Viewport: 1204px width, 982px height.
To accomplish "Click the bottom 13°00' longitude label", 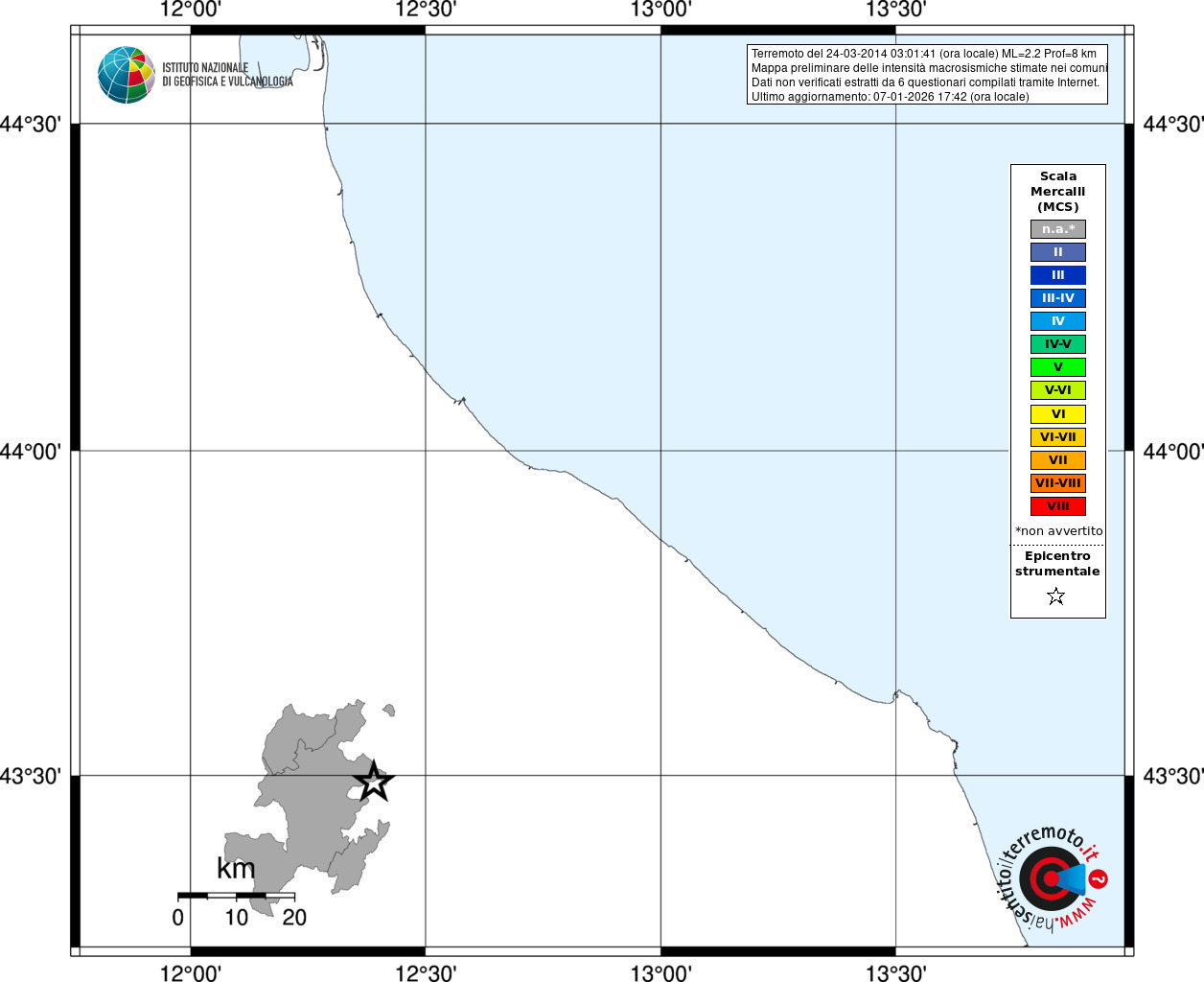I will 660,972.
